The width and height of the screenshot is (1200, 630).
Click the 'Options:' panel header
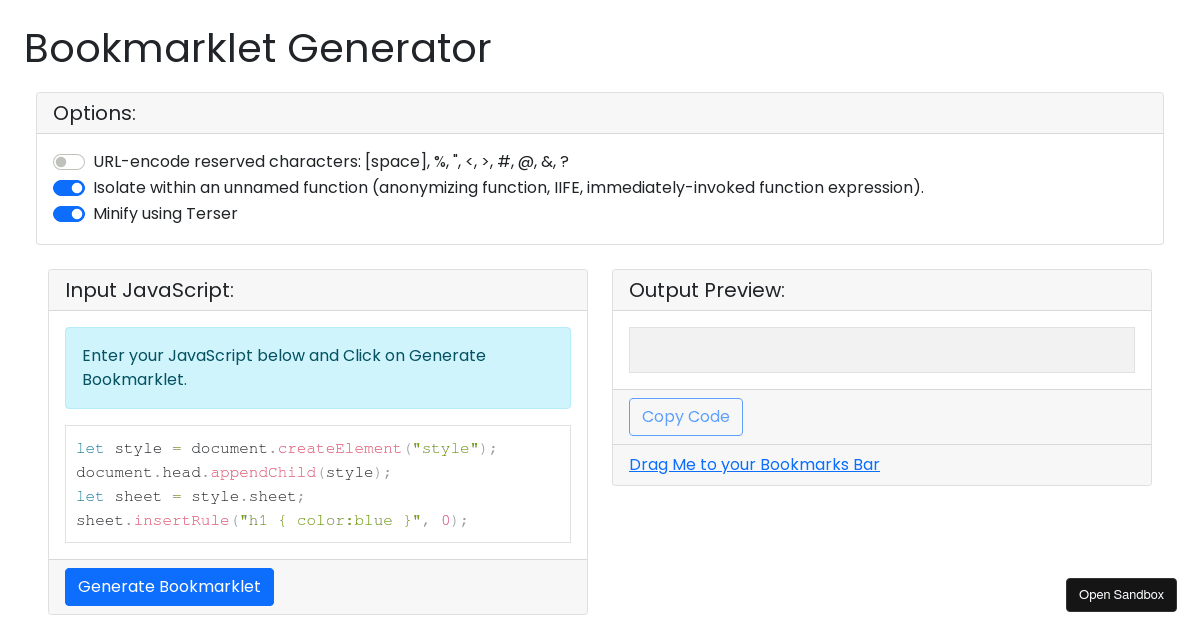(95, 114)
